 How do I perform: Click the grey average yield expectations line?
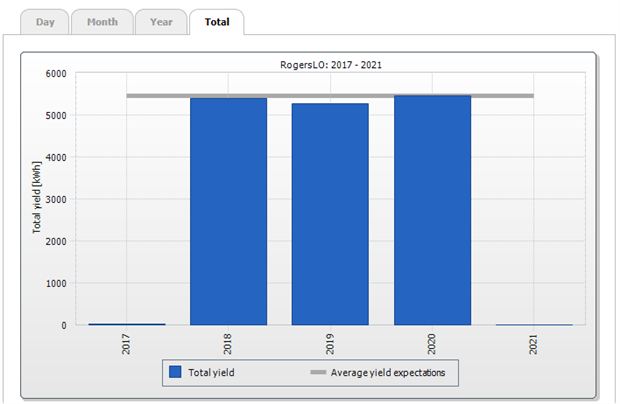click(330, 96)
